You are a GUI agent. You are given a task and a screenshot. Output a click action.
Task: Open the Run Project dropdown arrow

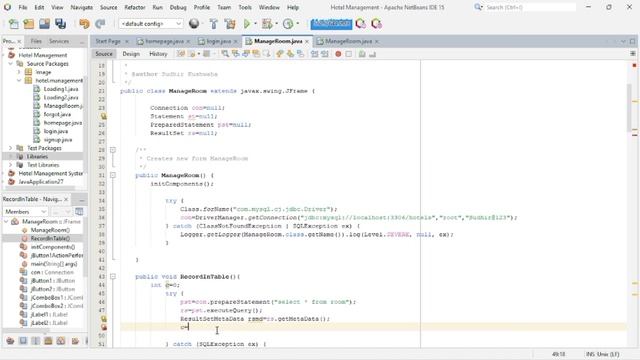tap(256, 24)
